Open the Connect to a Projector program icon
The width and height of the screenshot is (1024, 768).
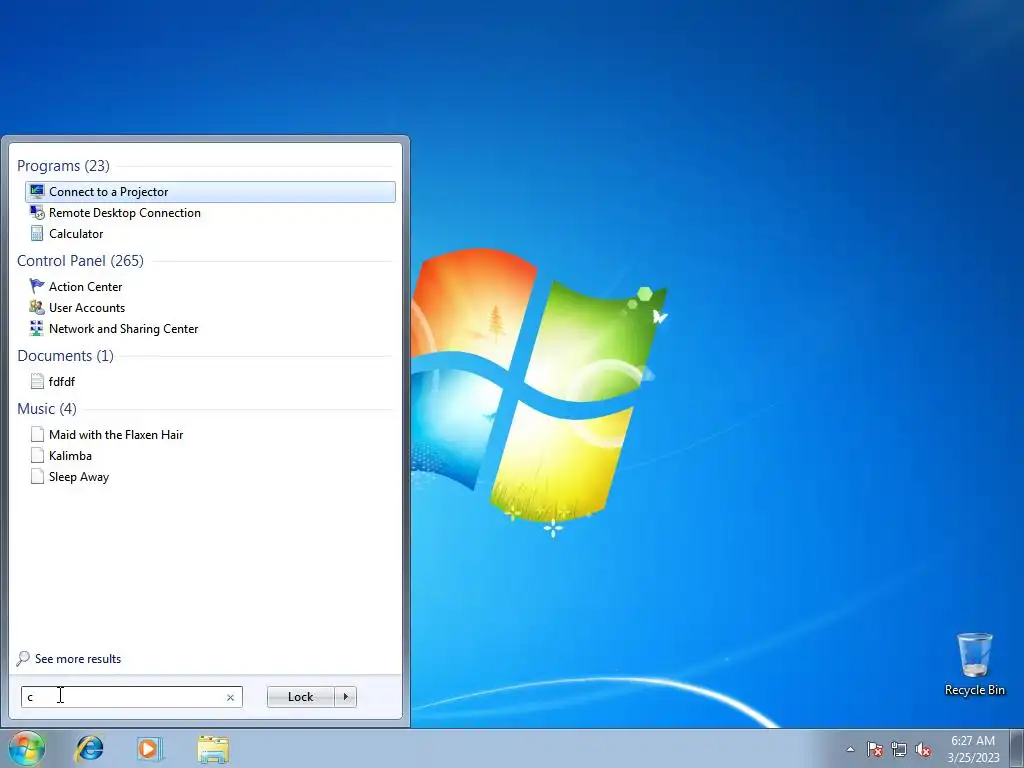click(37, 191)
